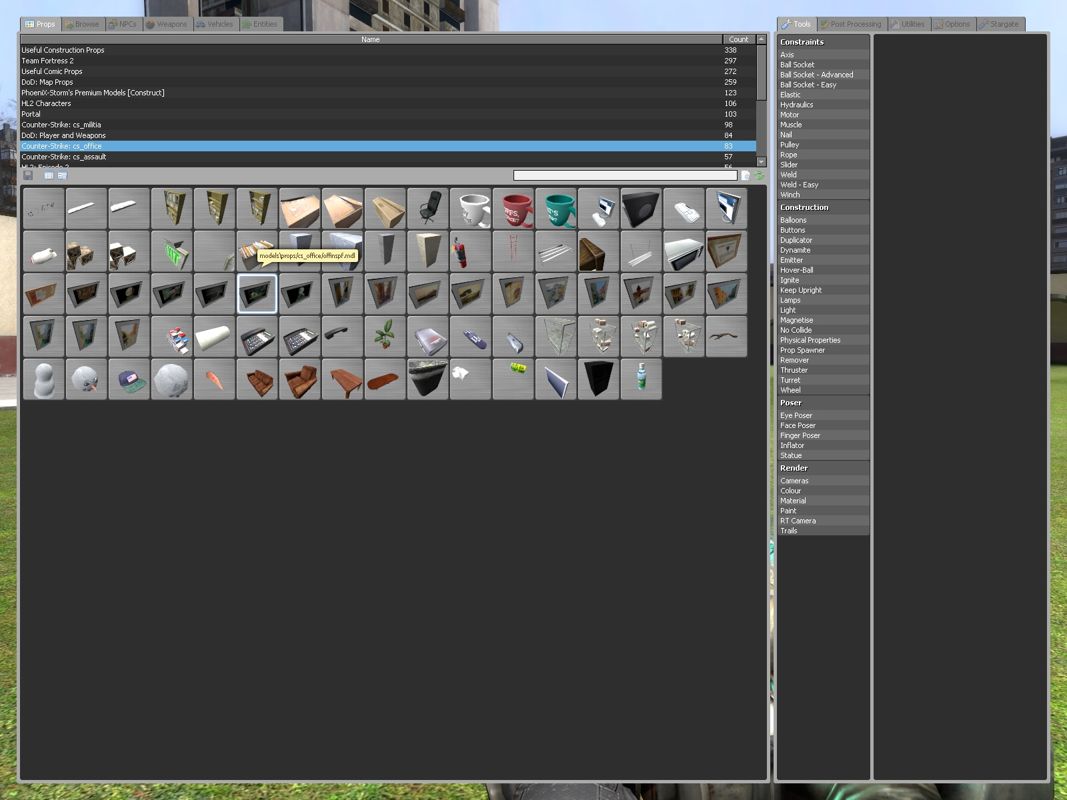Sort by the Count column header
The height and width of the screenshot is (800, 1067).
point(739,39)
